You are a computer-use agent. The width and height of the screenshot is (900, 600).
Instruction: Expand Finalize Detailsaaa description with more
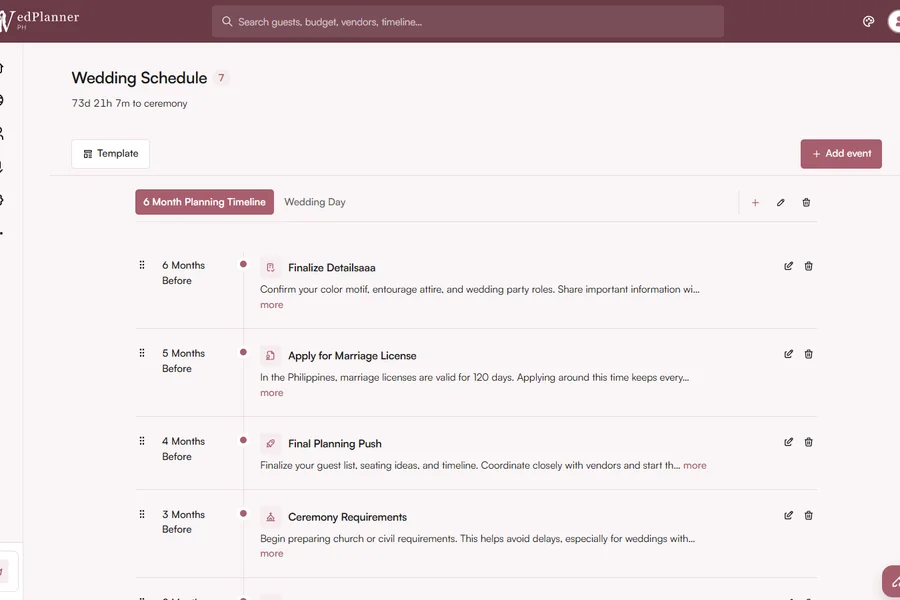coord(271,305)
